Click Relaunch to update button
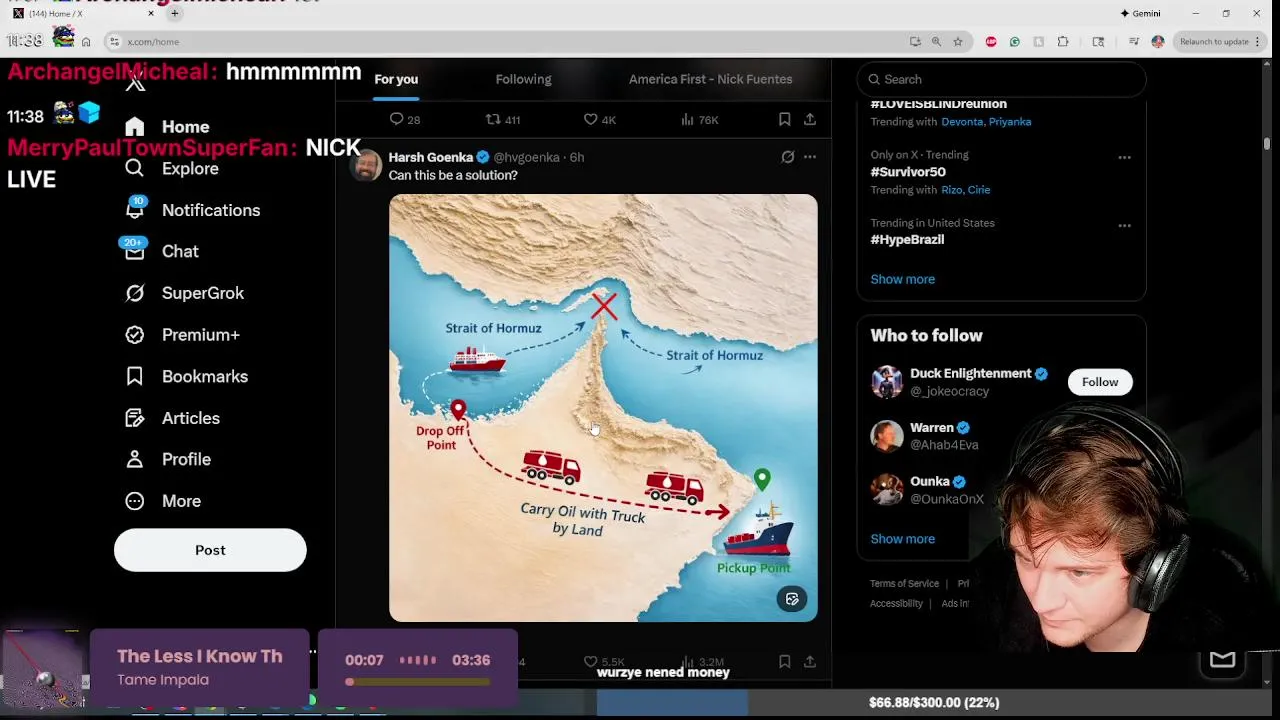This screenshot has height=720, width=1280. coord(1219,42)
